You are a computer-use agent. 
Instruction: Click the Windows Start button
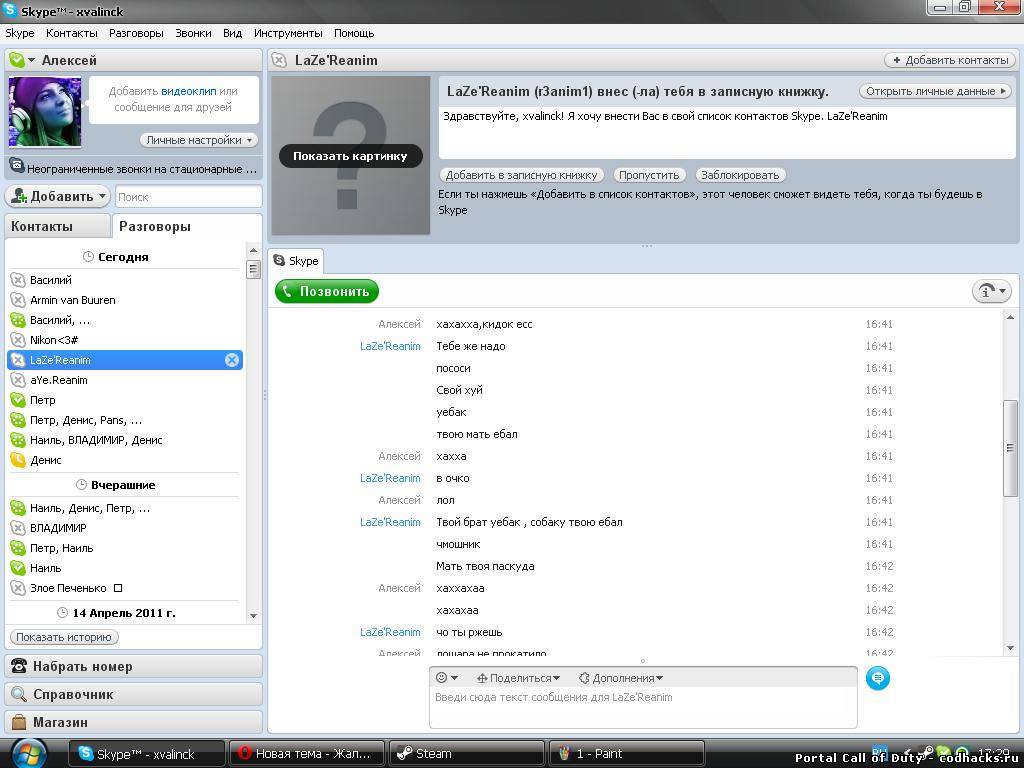[x=29, y=754]
